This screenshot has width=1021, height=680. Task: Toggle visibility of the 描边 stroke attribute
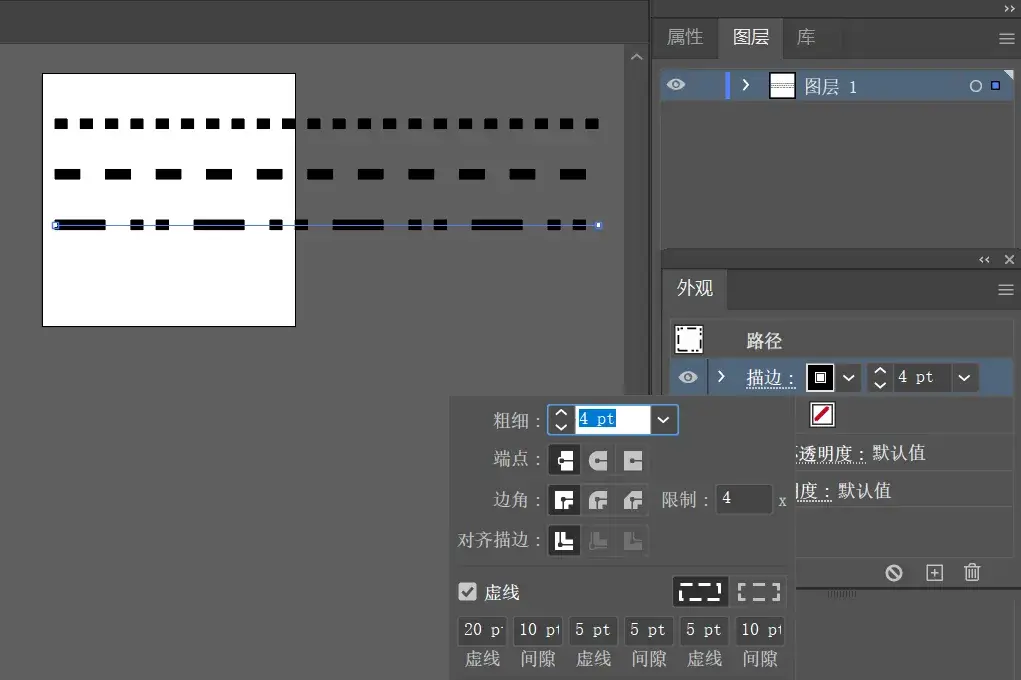pyautogui.click(x=688, y=377)
